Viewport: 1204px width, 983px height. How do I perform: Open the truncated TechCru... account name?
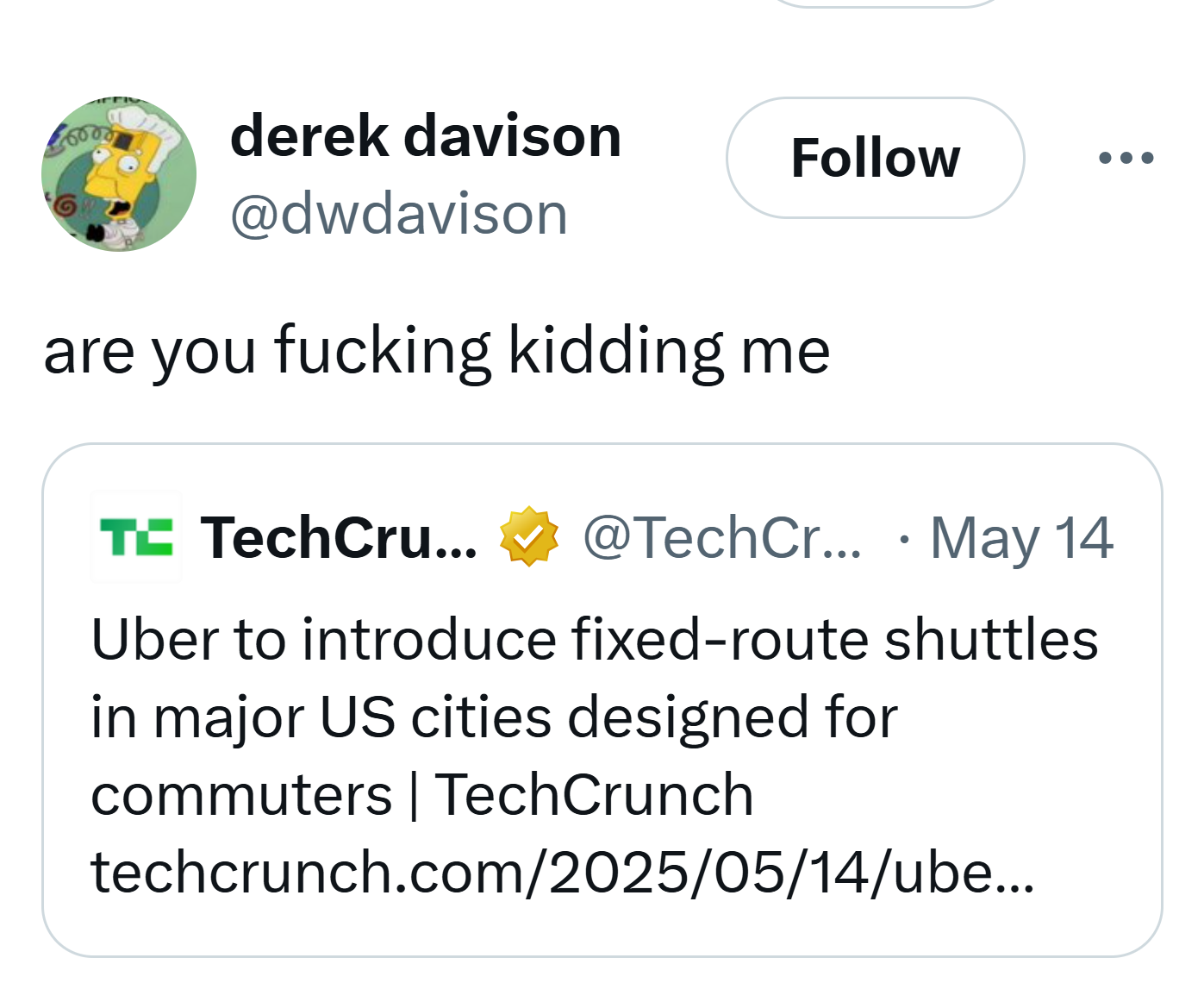tap(339, 537)
